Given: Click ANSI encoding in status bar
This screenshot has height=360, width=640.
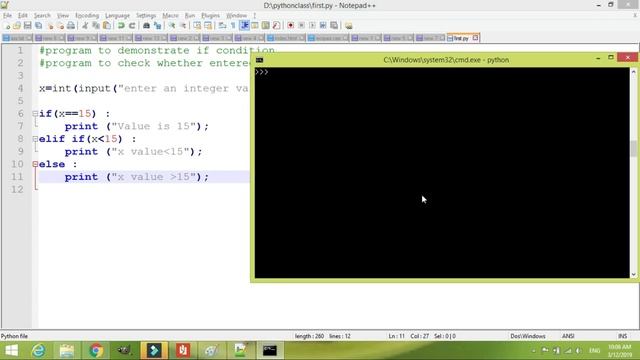Looking at the screenshot, I should (568, 336).
